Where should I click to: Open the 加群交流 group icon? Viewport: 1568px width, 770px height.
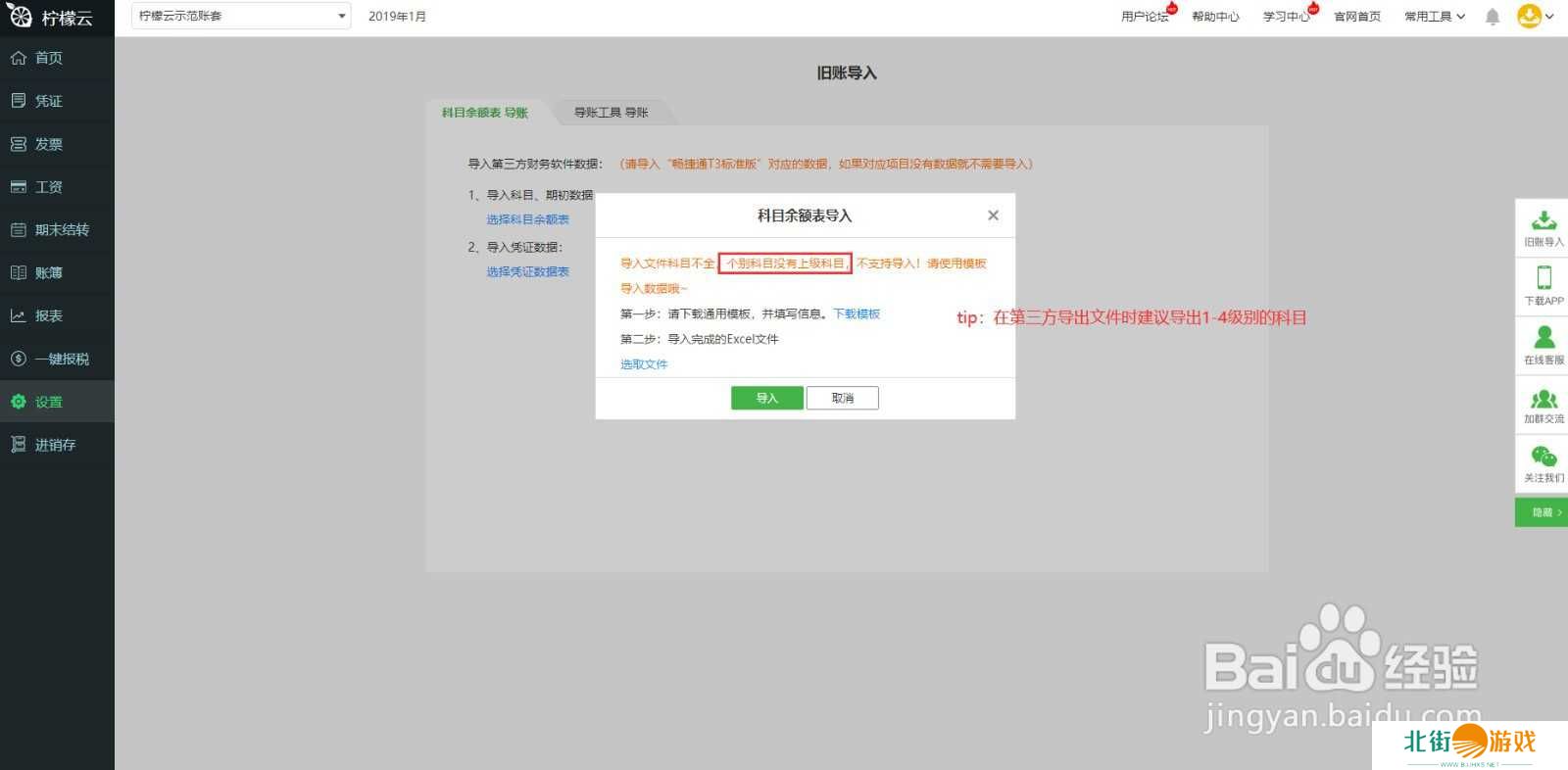pyautogui.click(x=1543, y=399)
